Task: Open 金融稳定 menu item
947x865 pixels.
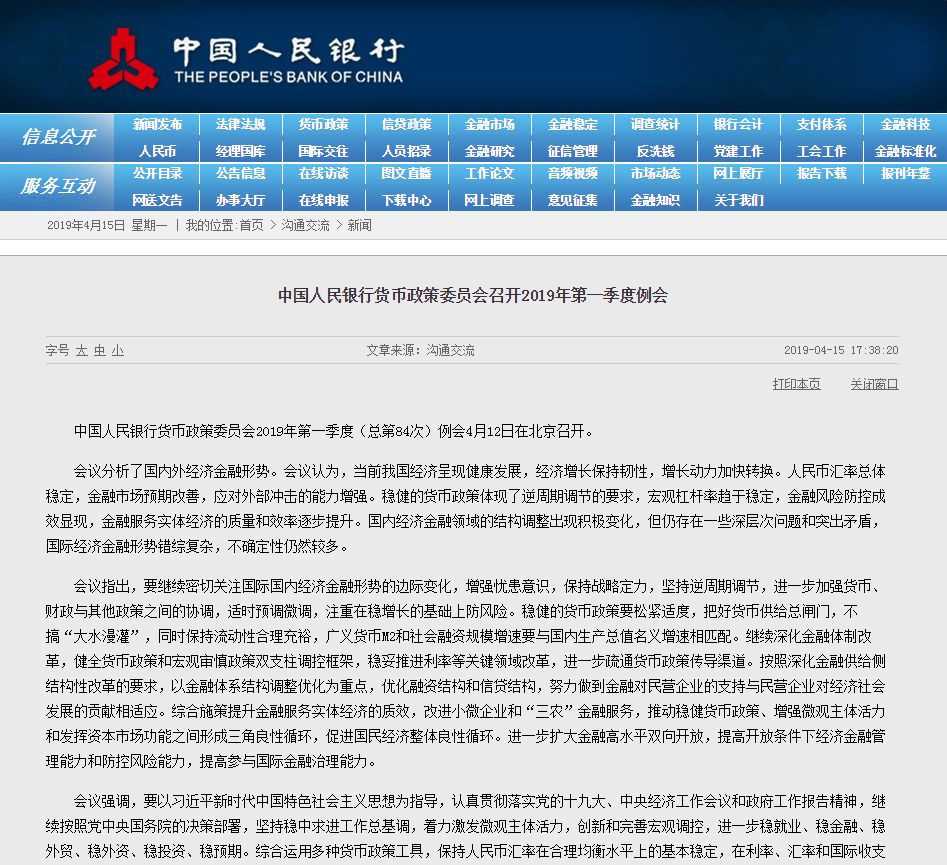Action: click(573, 124)
